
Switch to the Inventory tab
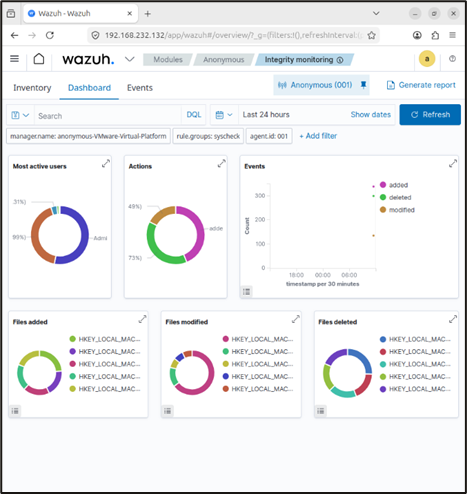tap(32, 88)
